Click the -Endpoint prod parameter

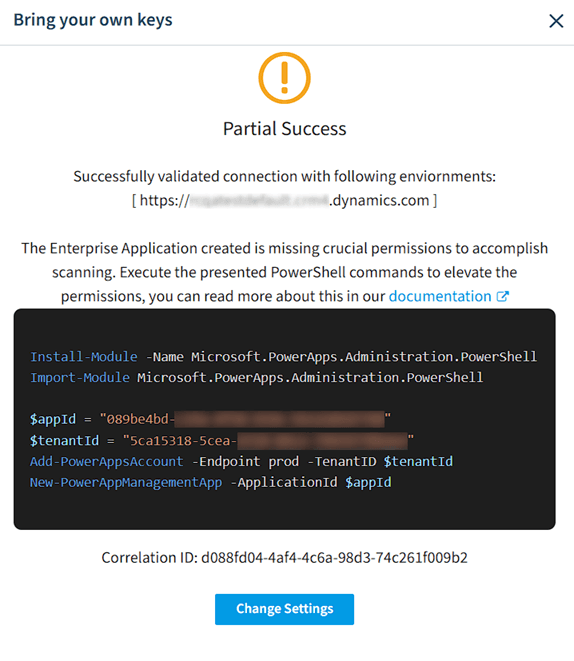click(245, 461)
